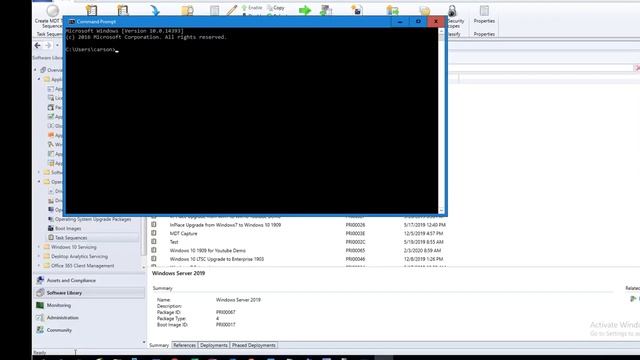Click the 'Test' task sequence name
This screenshot has height=360, width=640.
pos(174,242)
